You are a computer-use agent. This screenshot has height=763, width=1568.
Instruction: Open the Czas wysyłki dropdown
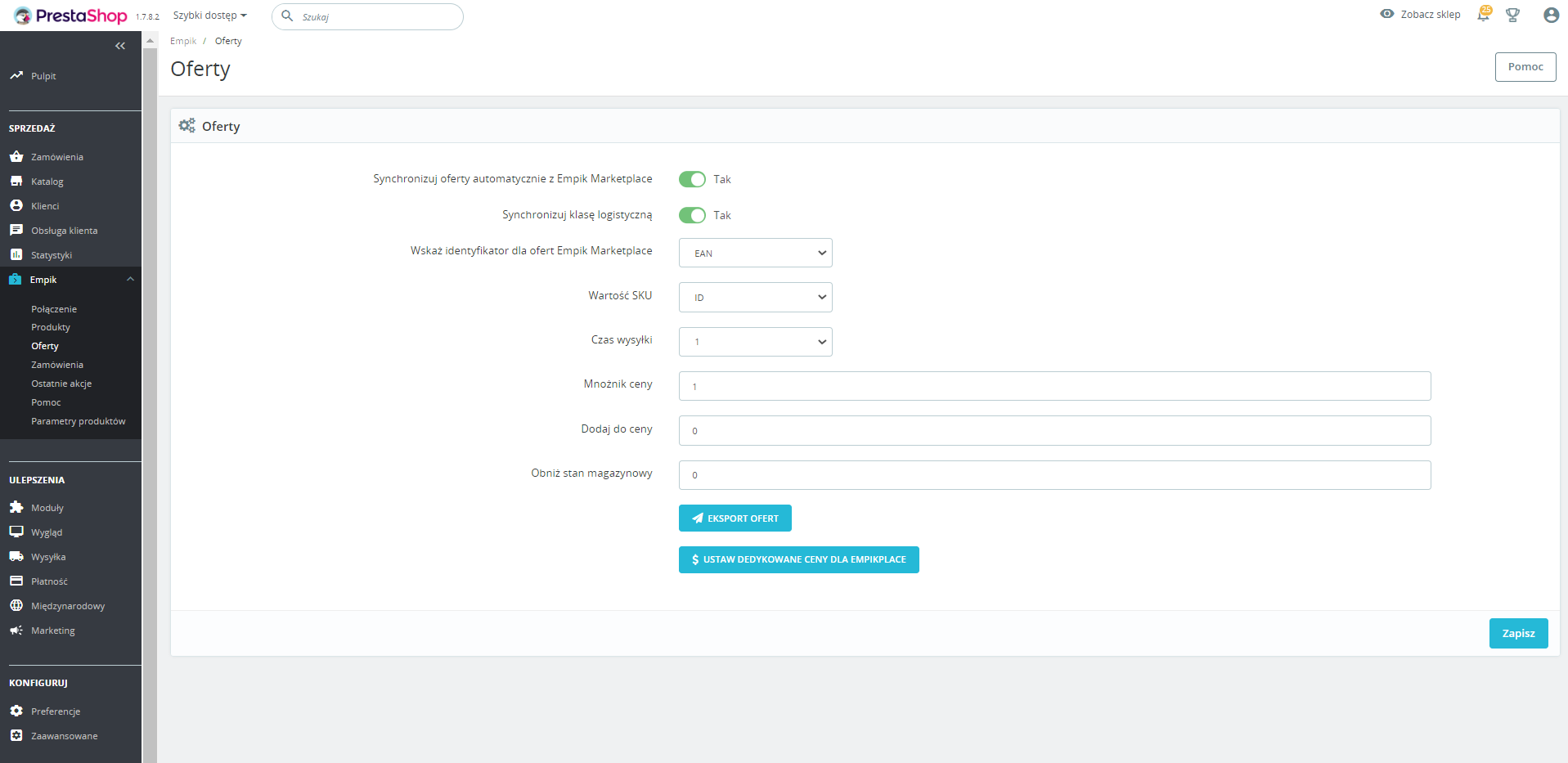click(755, 342)
